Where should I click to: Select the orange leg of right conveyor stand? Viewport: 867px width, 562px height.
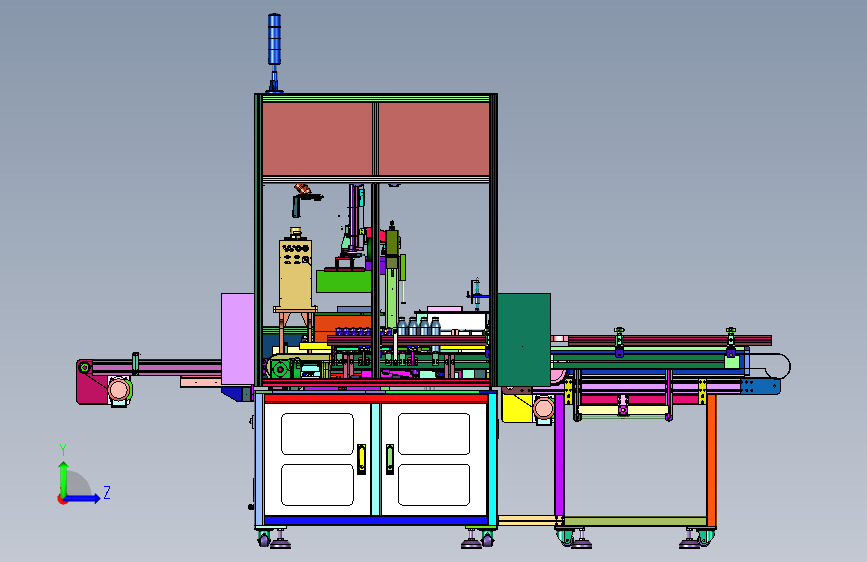711,460
